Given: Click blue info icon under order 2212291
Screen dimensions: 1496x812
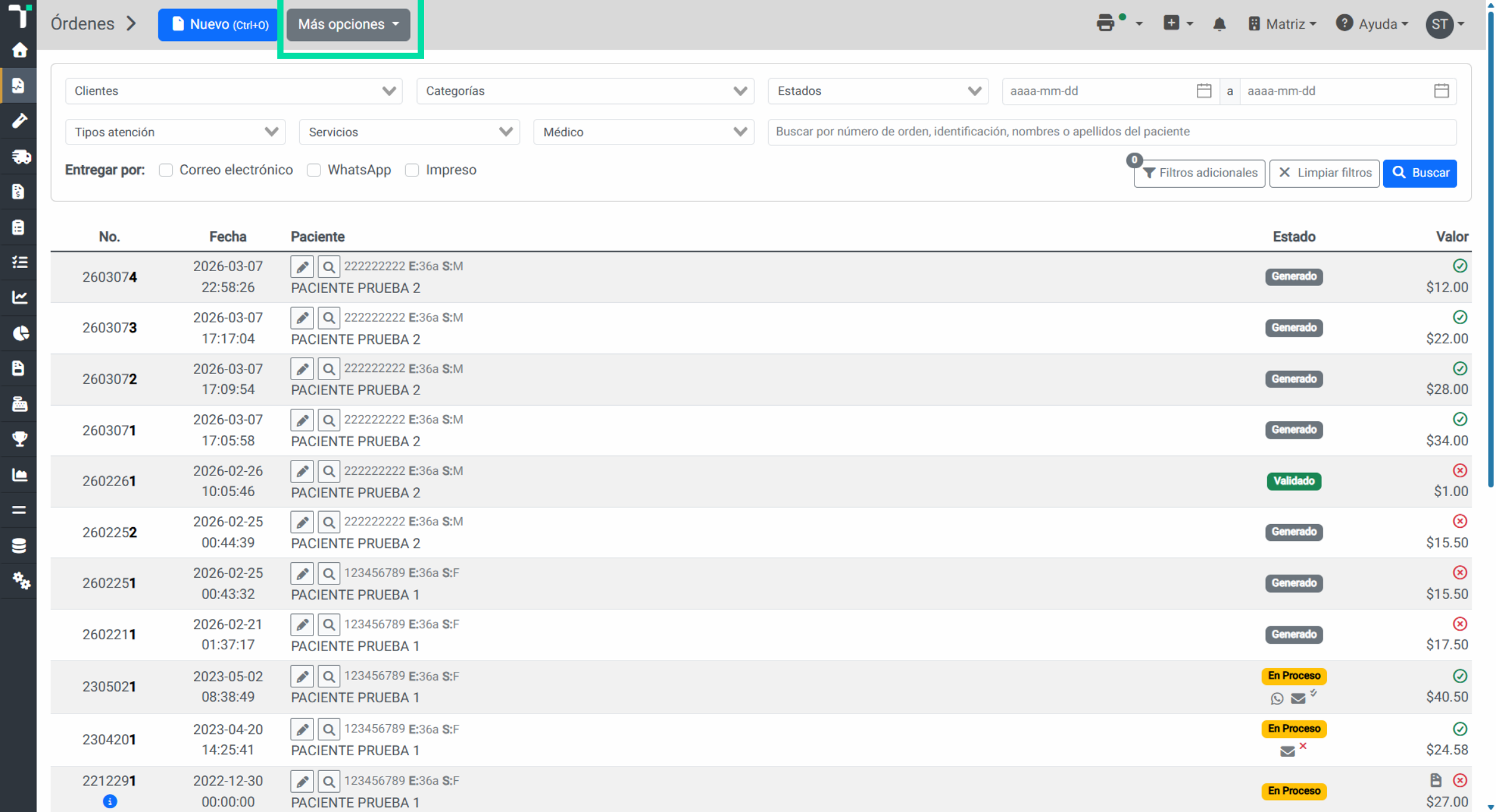Looking at the screenshot, I should coord(110,801).
